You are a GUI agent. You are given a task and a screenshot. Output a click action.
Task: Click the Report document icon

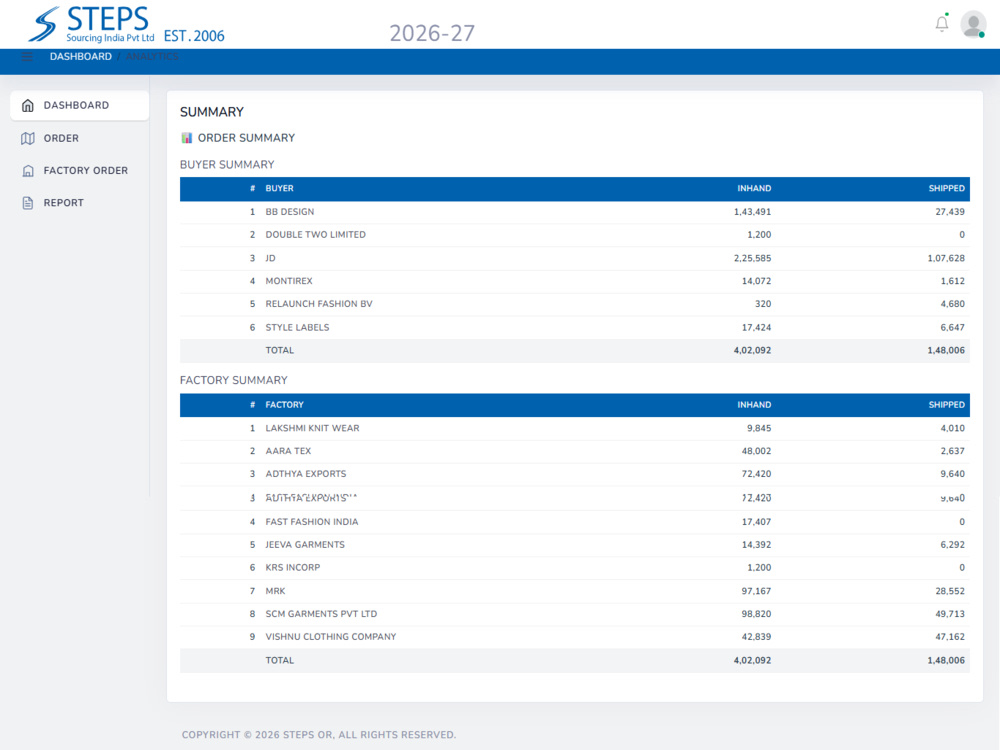[x=27, y=203]
